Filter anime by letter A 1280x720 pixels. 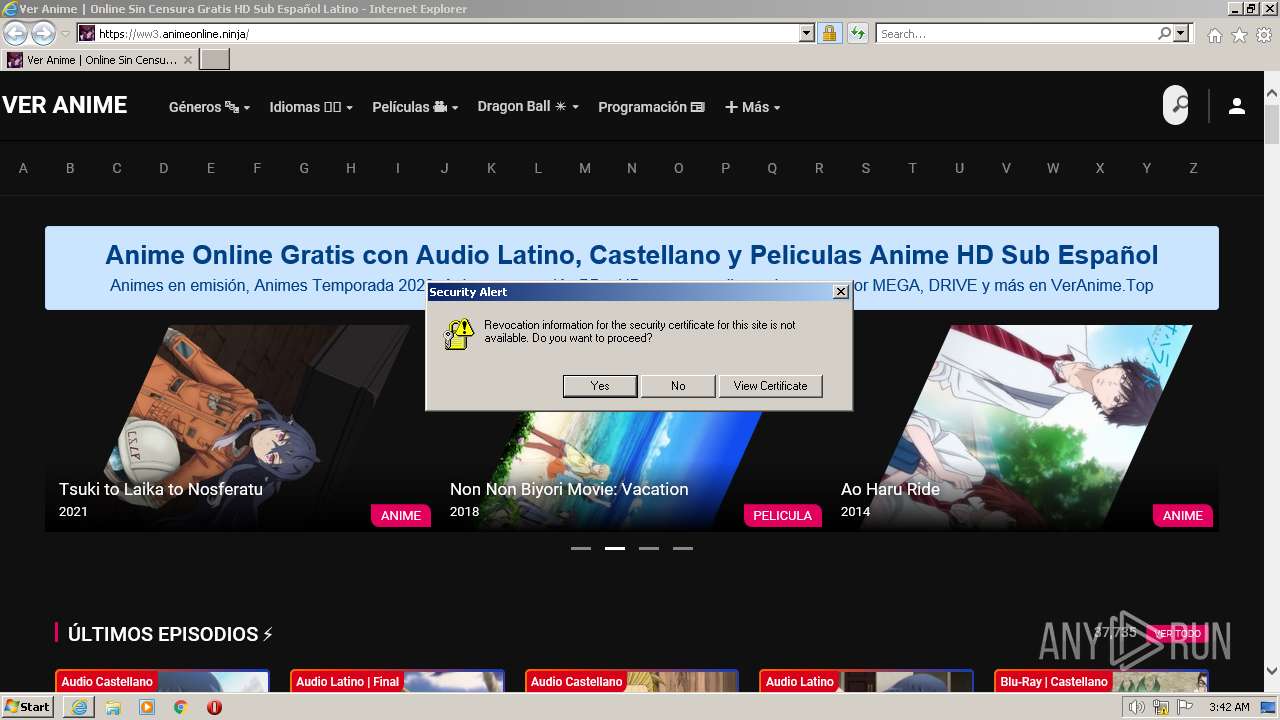click(23, 168)
